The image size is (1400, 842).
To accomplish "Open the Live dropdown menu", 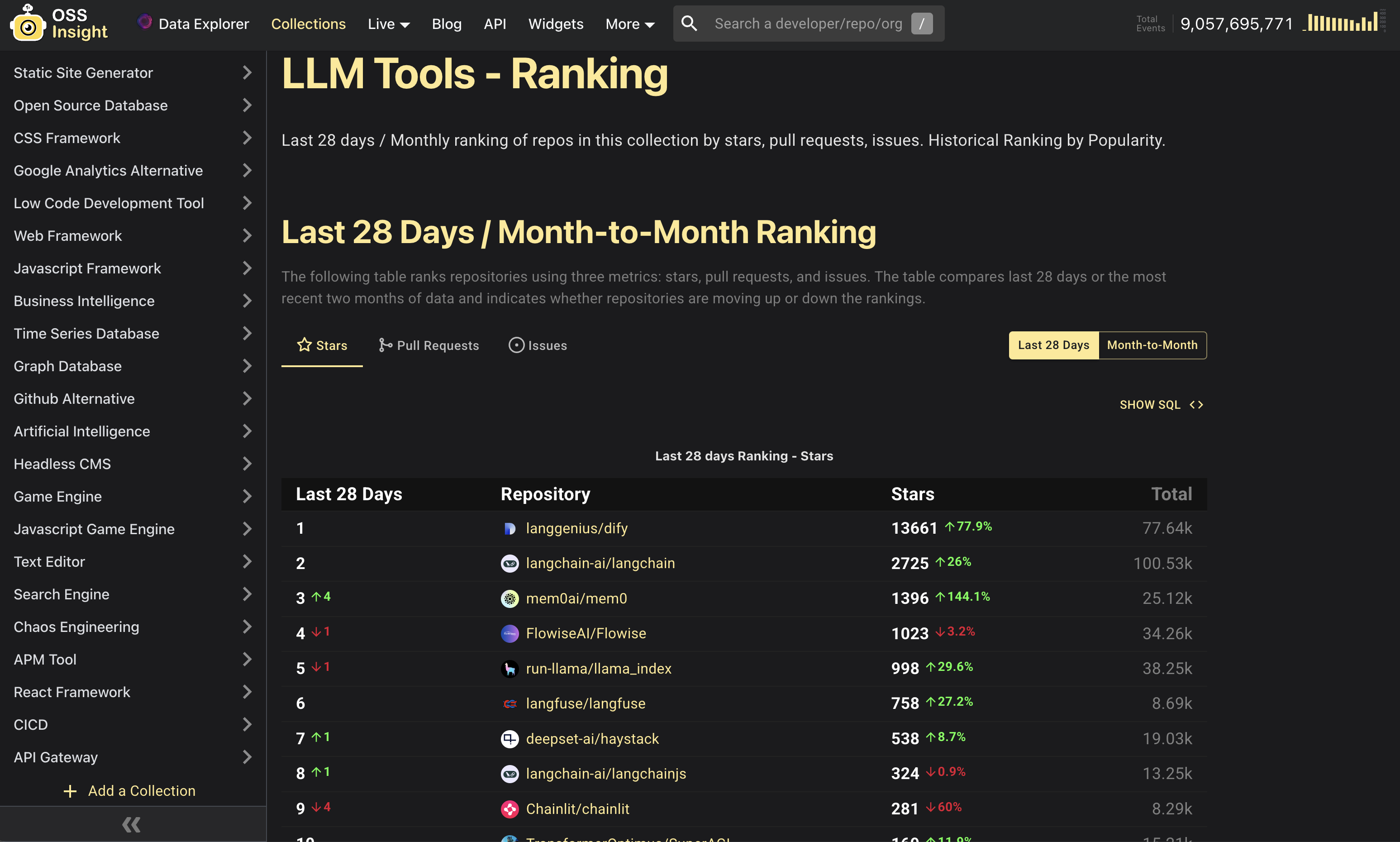I will [388, 24].
